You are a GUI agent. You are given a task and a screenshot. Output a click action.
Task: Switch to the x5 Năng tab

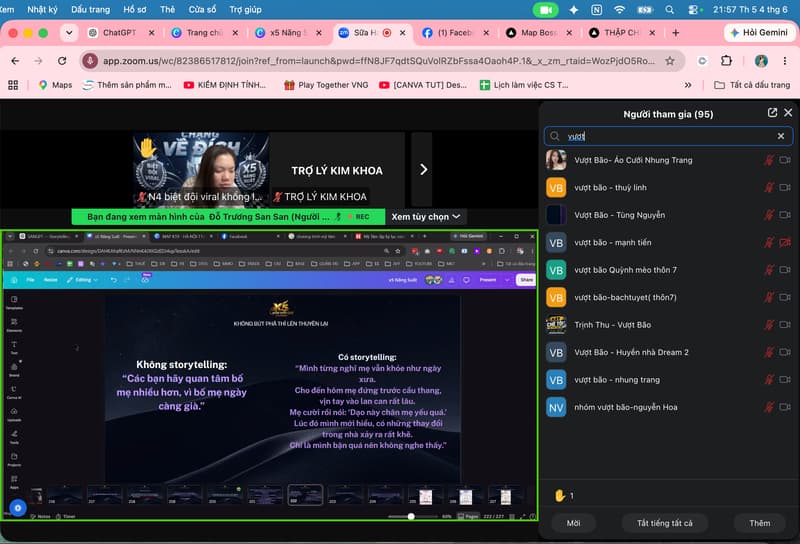point(288,33)
